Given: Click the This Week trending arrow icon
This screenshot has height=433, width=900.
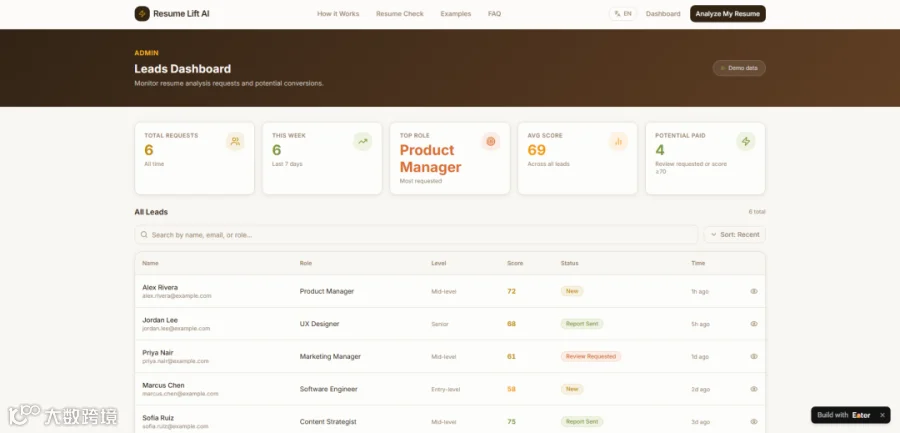Looking at the screenshot, I should tap(363, 141).
